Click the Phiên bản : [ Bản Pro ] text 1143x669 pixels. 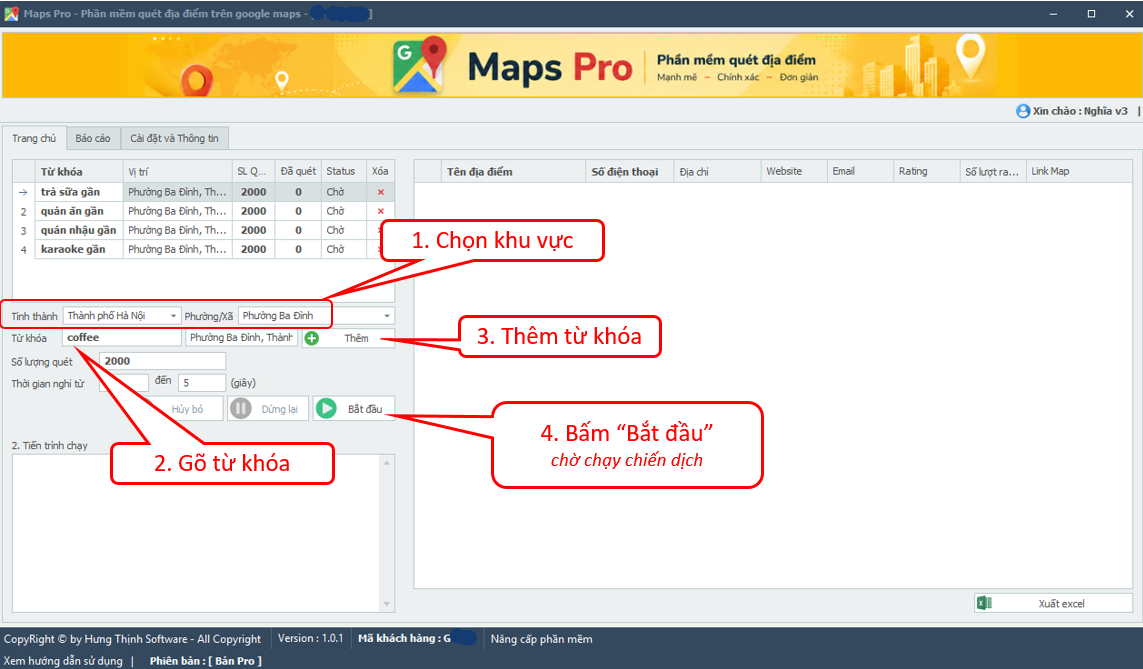pyautogui.click(x=206, y=661)
